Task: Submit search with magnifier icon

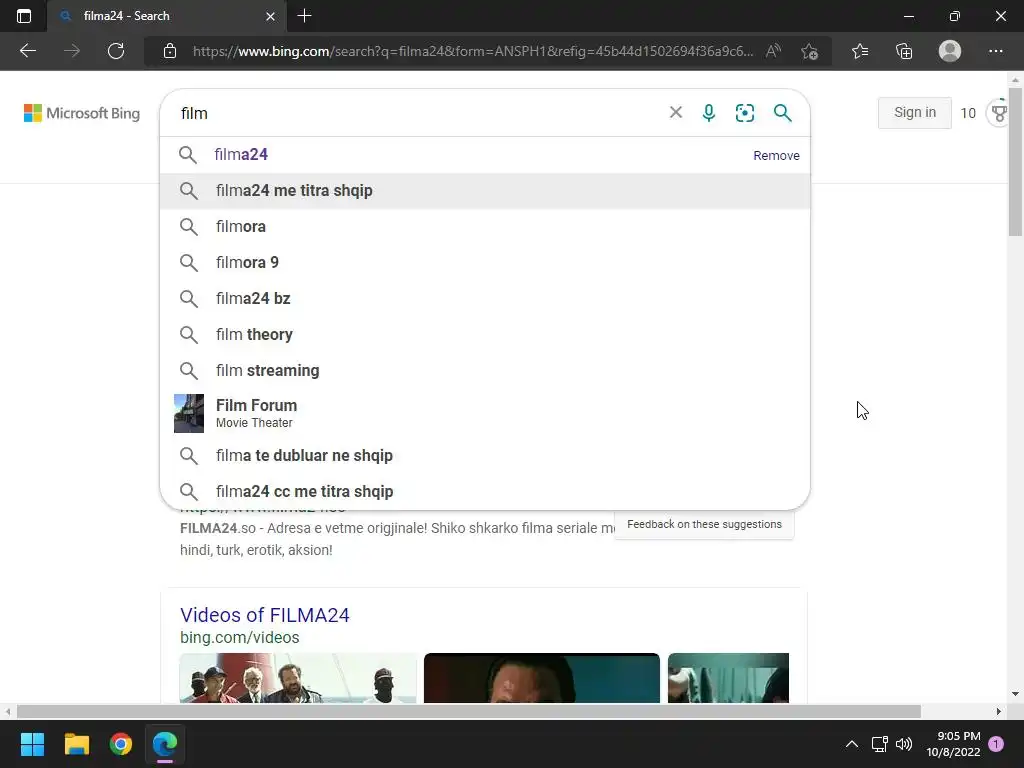Action: tap(782, 113)
